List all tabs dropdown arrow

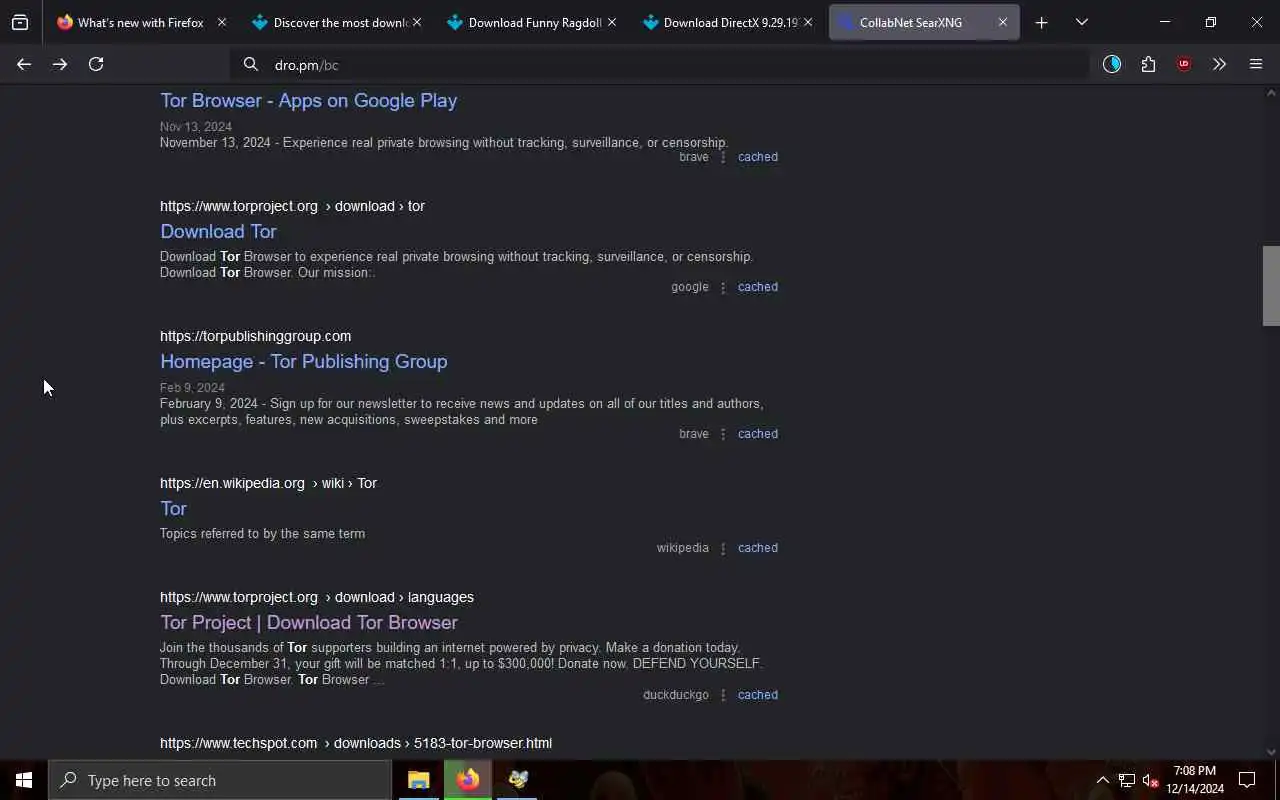click(x=1081, y=22)
